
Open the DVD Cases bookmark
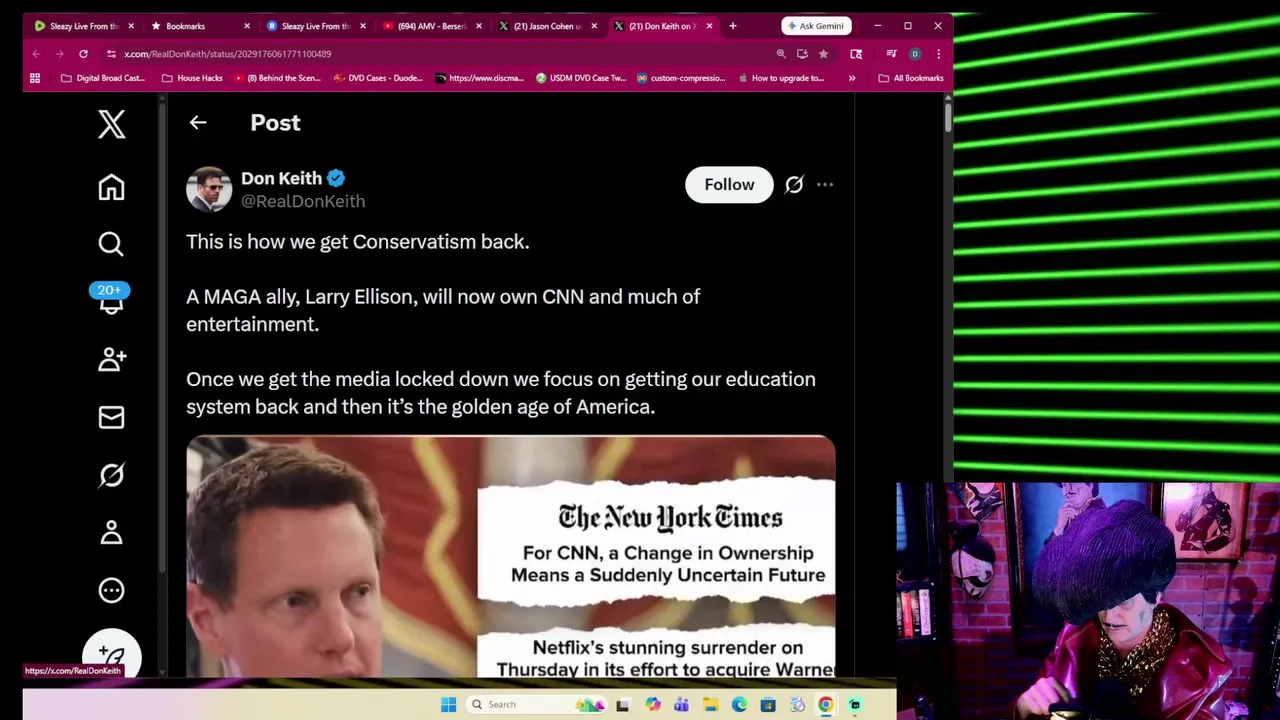click(x=378, y=78)
